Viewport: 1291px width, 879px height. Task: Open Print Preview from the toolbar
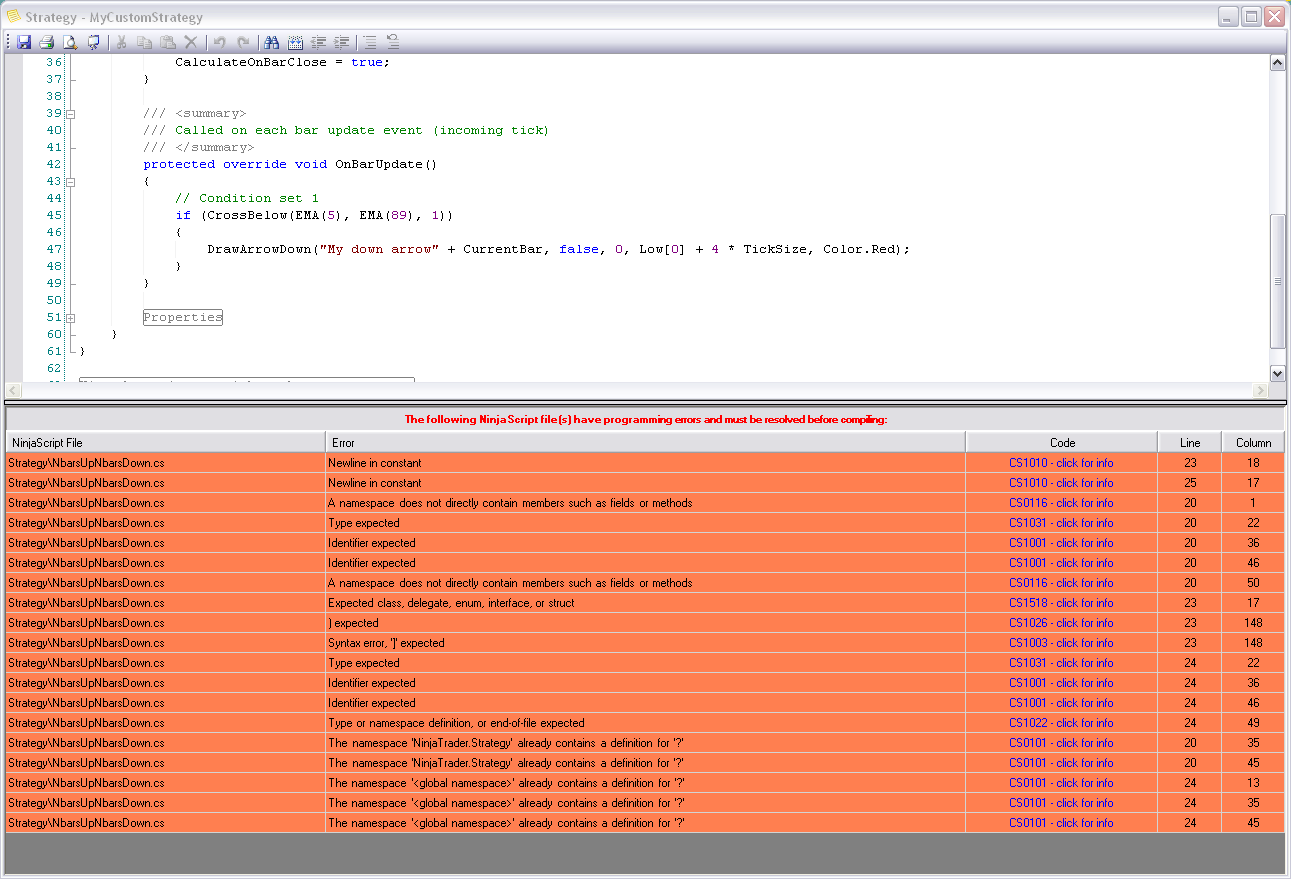coord(70,42)
